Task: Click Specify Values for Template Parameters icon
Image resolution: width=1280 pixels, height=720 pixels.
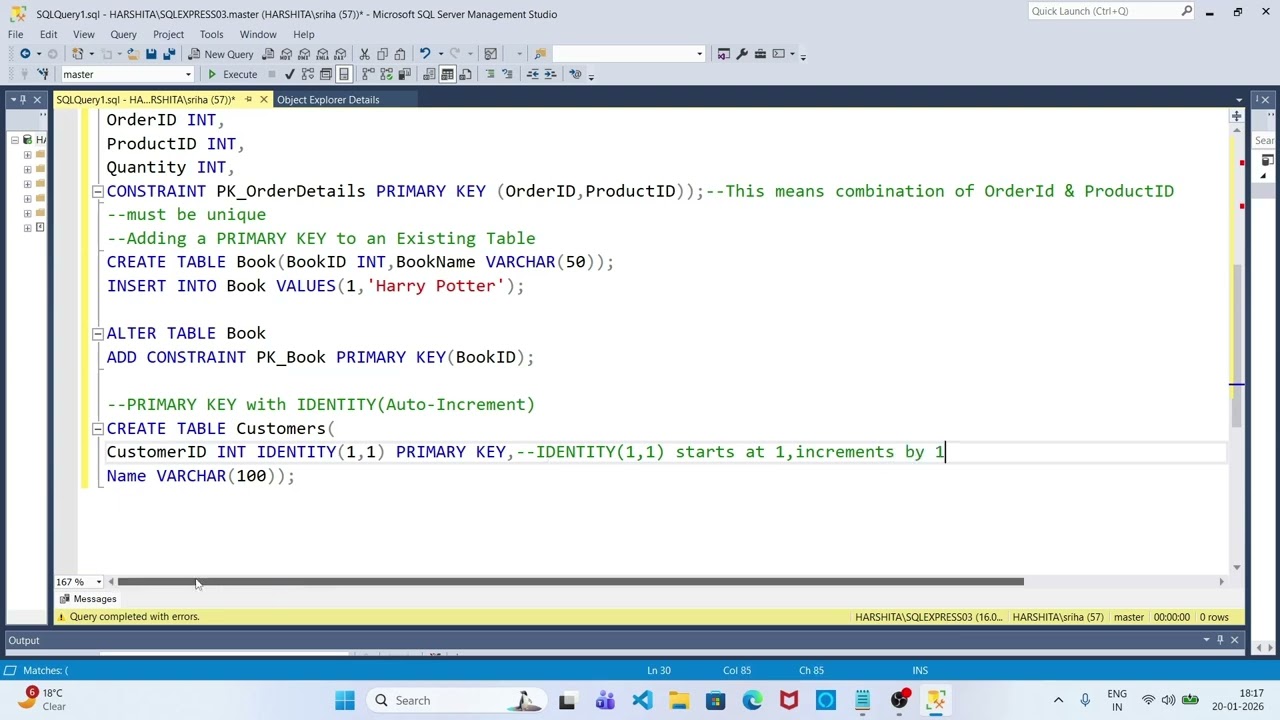Action: pos(575,74)
